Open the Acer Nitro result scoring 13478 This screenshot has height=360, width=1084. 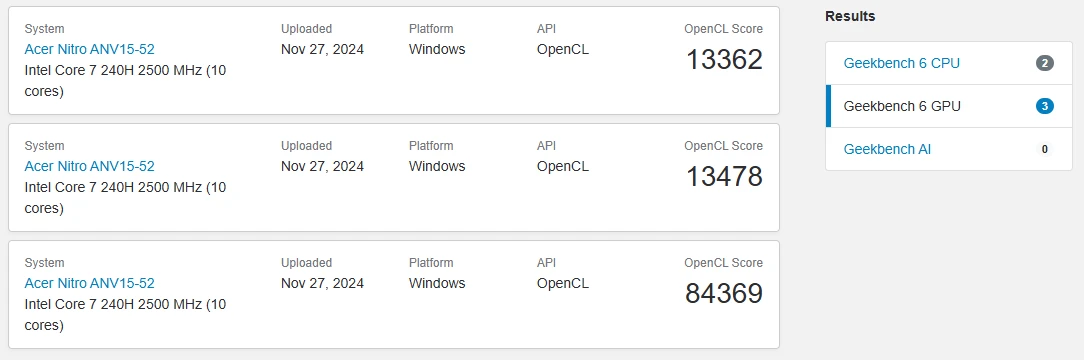(x=89, y=166)
